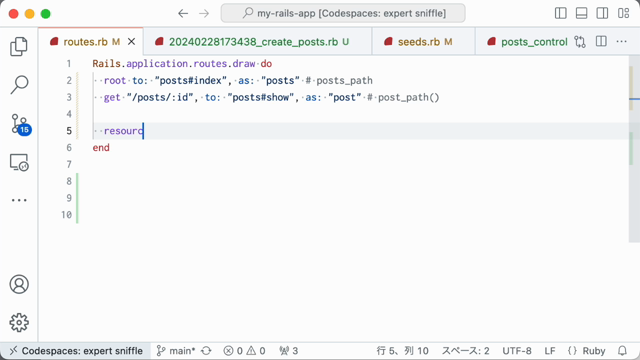
Task: Toggle the secondary side bar
Action: tap(602, 13)
